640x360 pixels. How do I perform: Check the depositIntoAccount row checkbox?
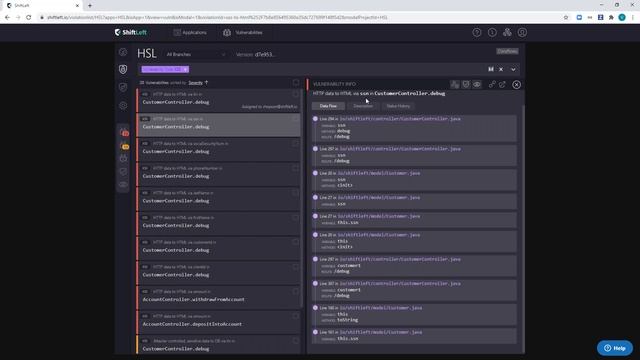click(x=296, y=316)
